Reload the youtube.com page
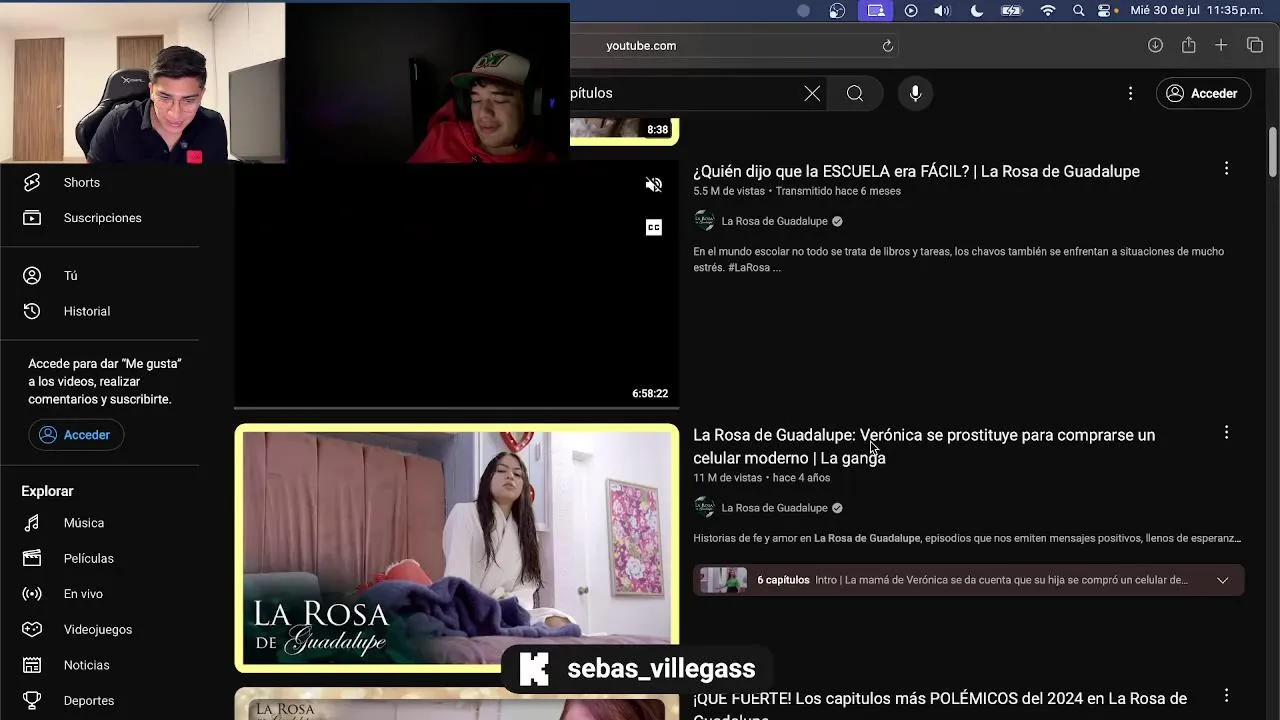Screen dimensions: 1280x720 (887, 46)
